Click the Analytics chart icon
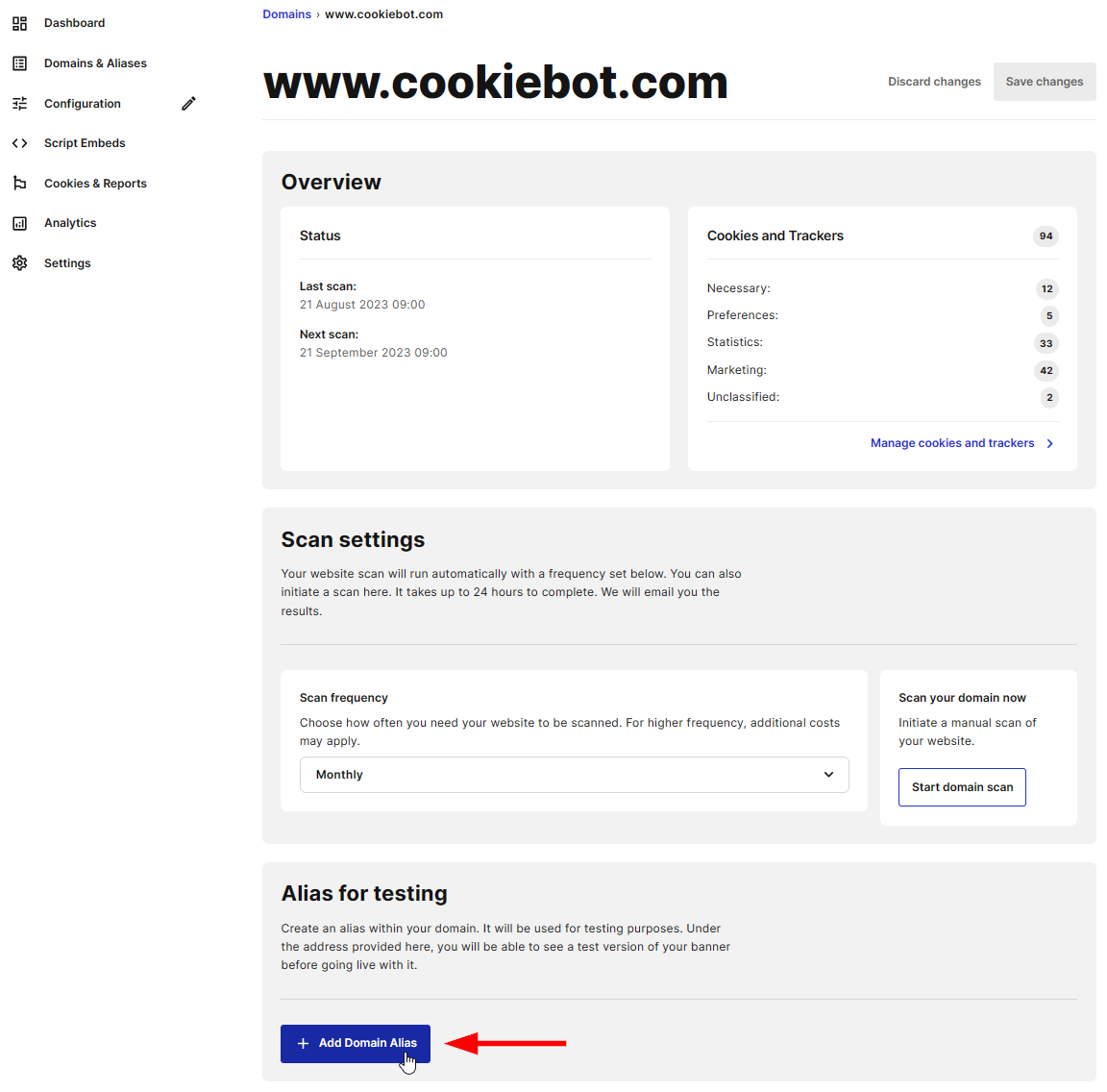 pos(20,223)
